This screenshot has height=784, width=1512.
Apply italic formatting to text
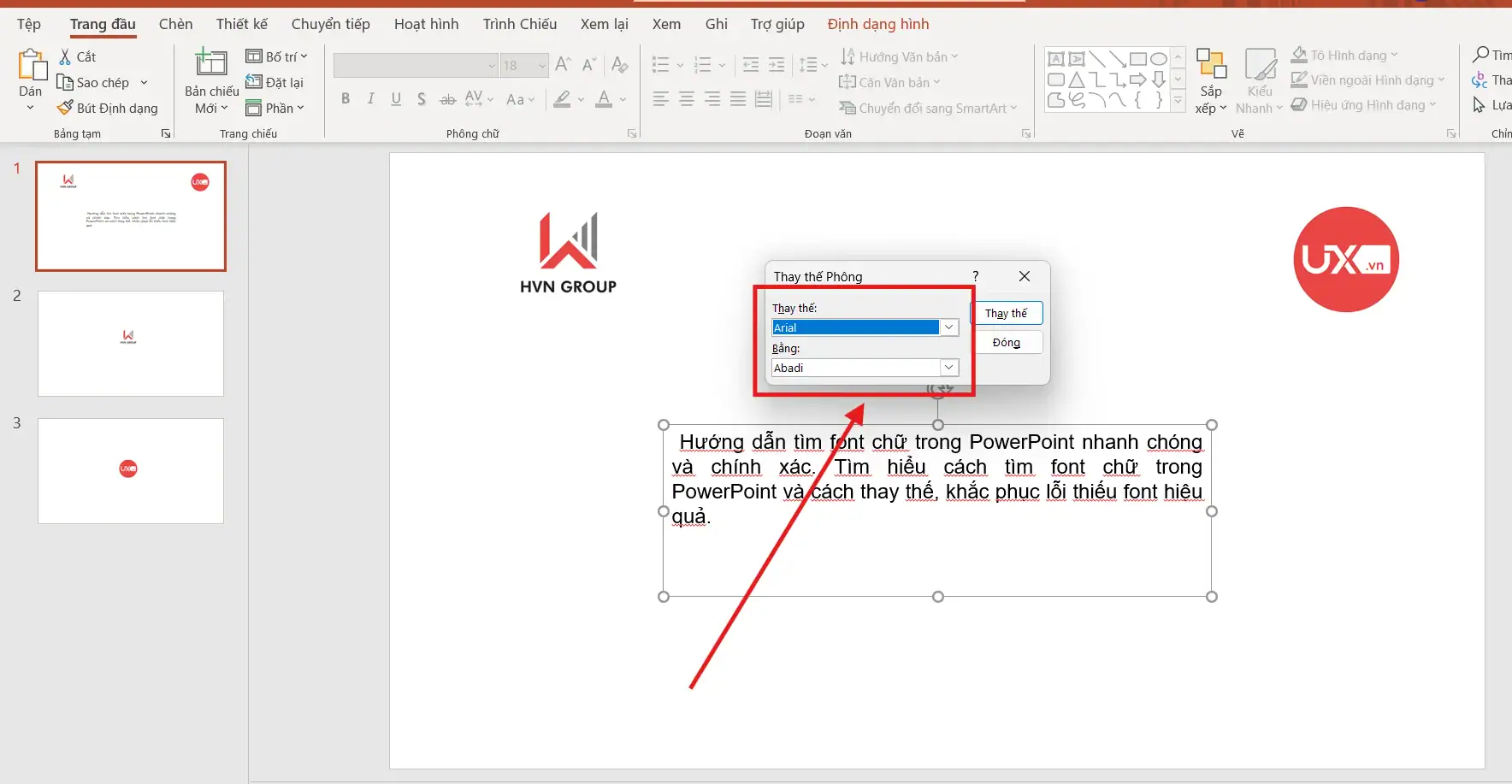[x=370, y=99]
